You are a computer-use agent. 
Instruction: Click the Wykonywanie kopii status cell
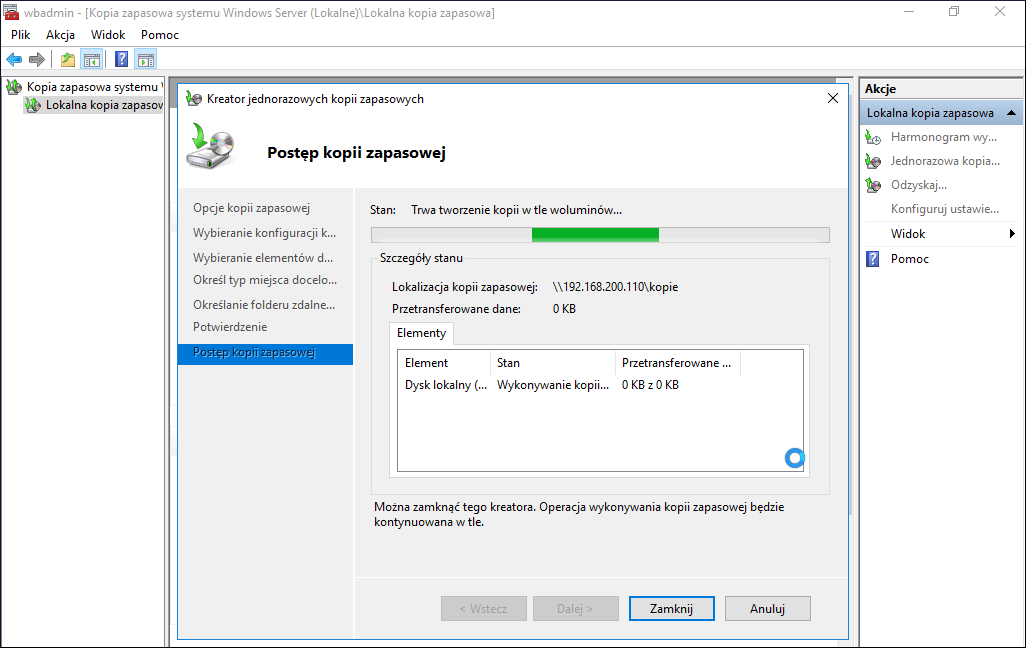[x=553, y=385]
